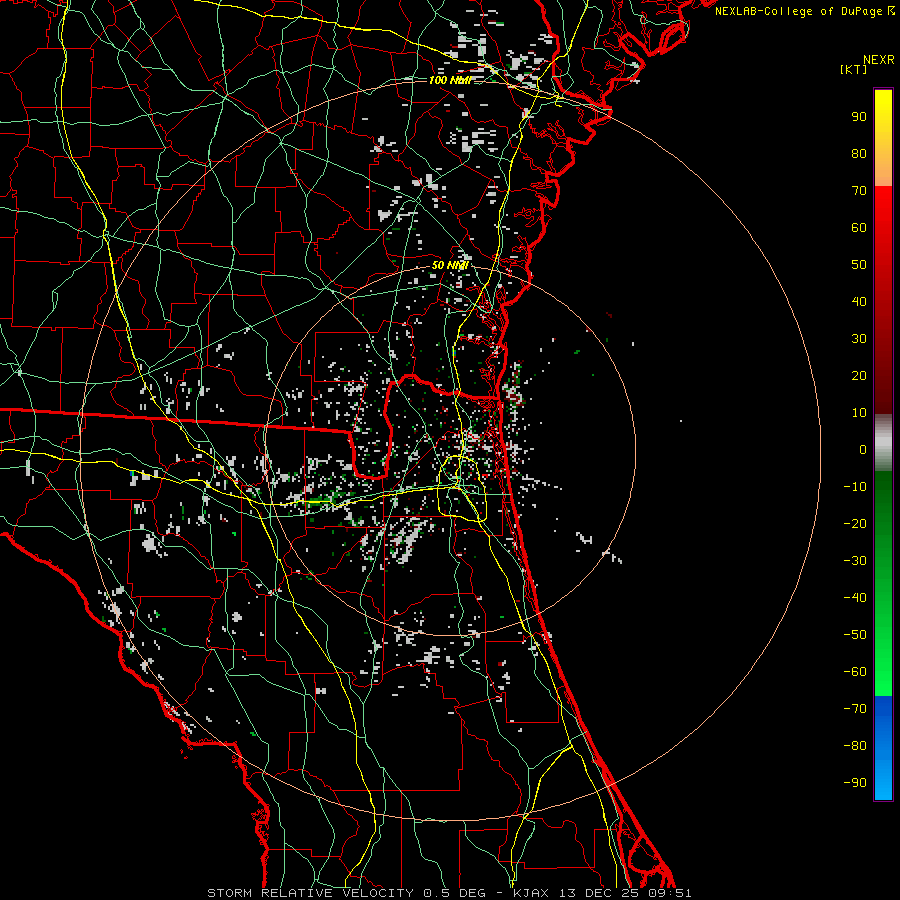Click the 10 value on the velocity scale

coord(859,413)
